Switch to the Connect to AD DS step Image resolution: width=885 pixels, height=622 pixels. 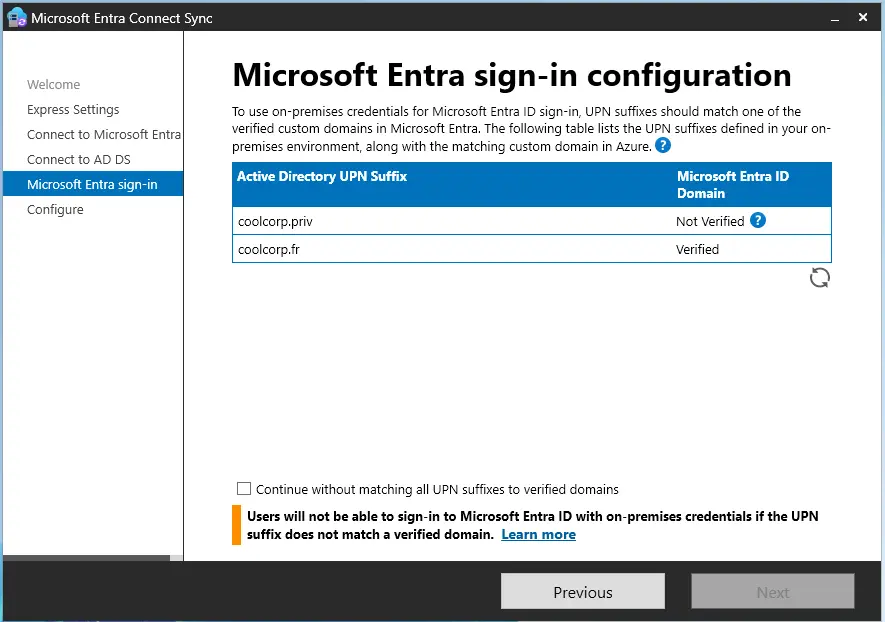pyautogui.click(x=79, y=160)
